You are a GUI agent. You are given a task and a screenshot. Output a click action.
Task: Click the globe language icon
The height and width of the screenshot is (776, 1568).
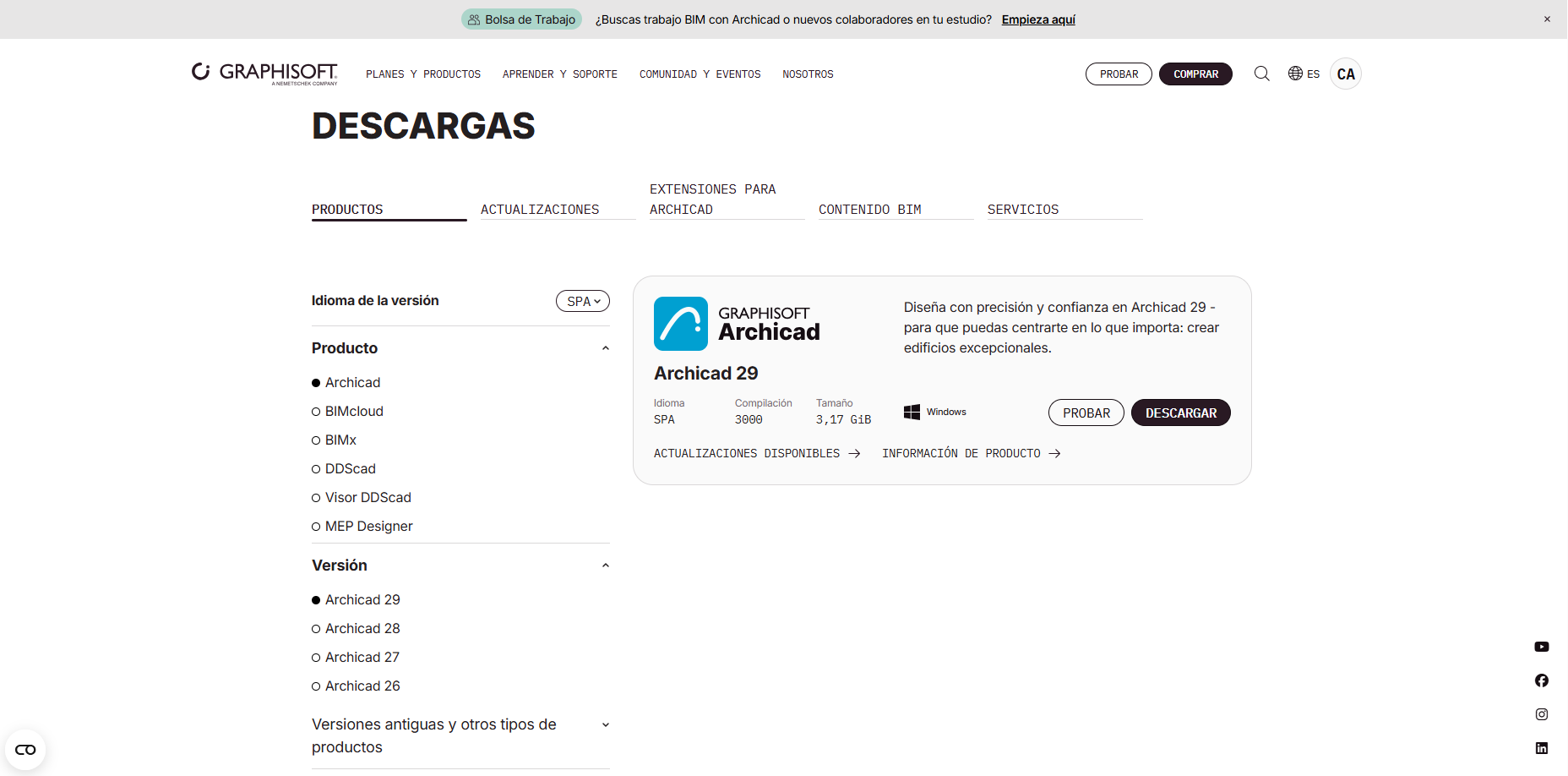(x=1295, y=74)
